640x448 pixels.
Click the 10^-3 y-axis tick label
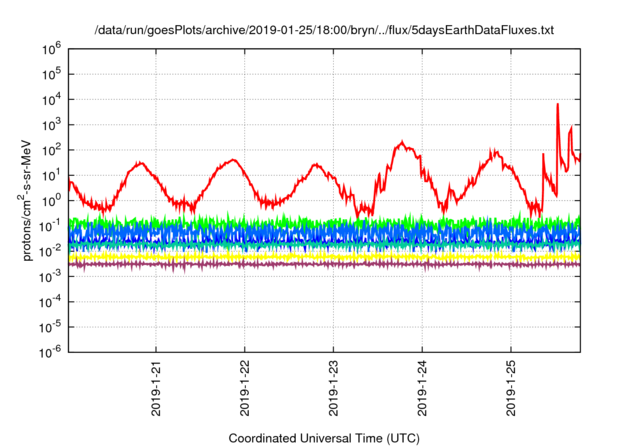pos(50,277)
